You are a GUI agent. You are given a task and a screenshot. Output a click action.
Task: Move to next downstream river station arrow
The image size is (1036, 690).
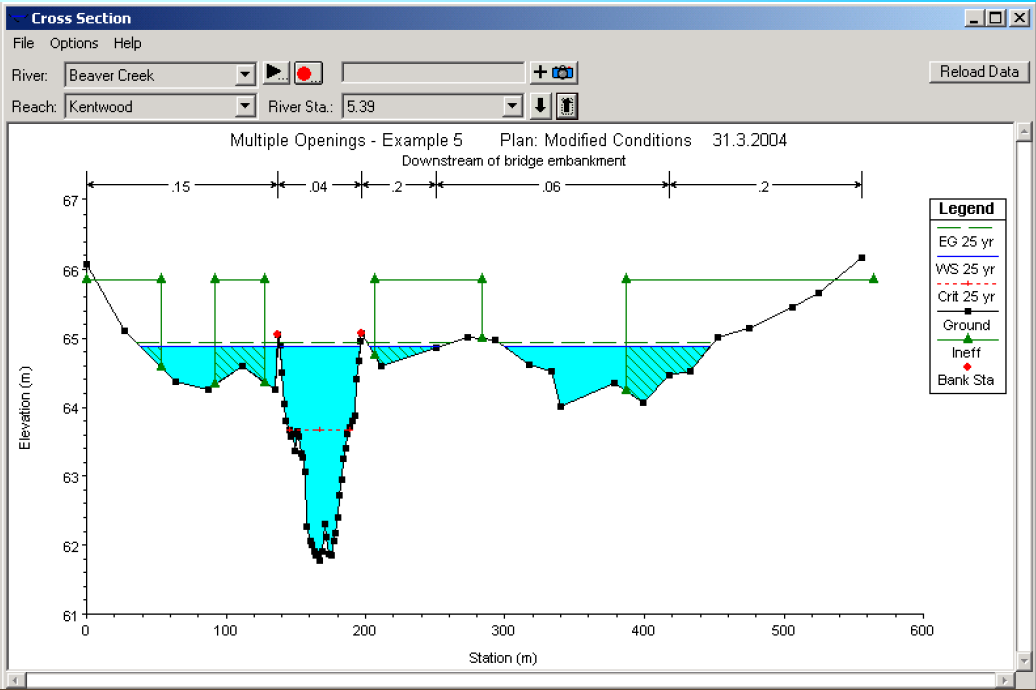pyautogui.click(x=540, y=106)
